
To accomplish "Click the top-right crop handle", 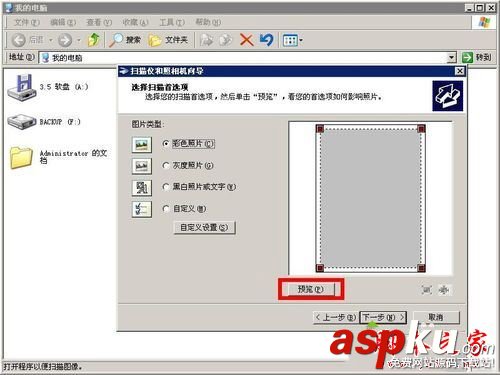I will pos(421,129).
